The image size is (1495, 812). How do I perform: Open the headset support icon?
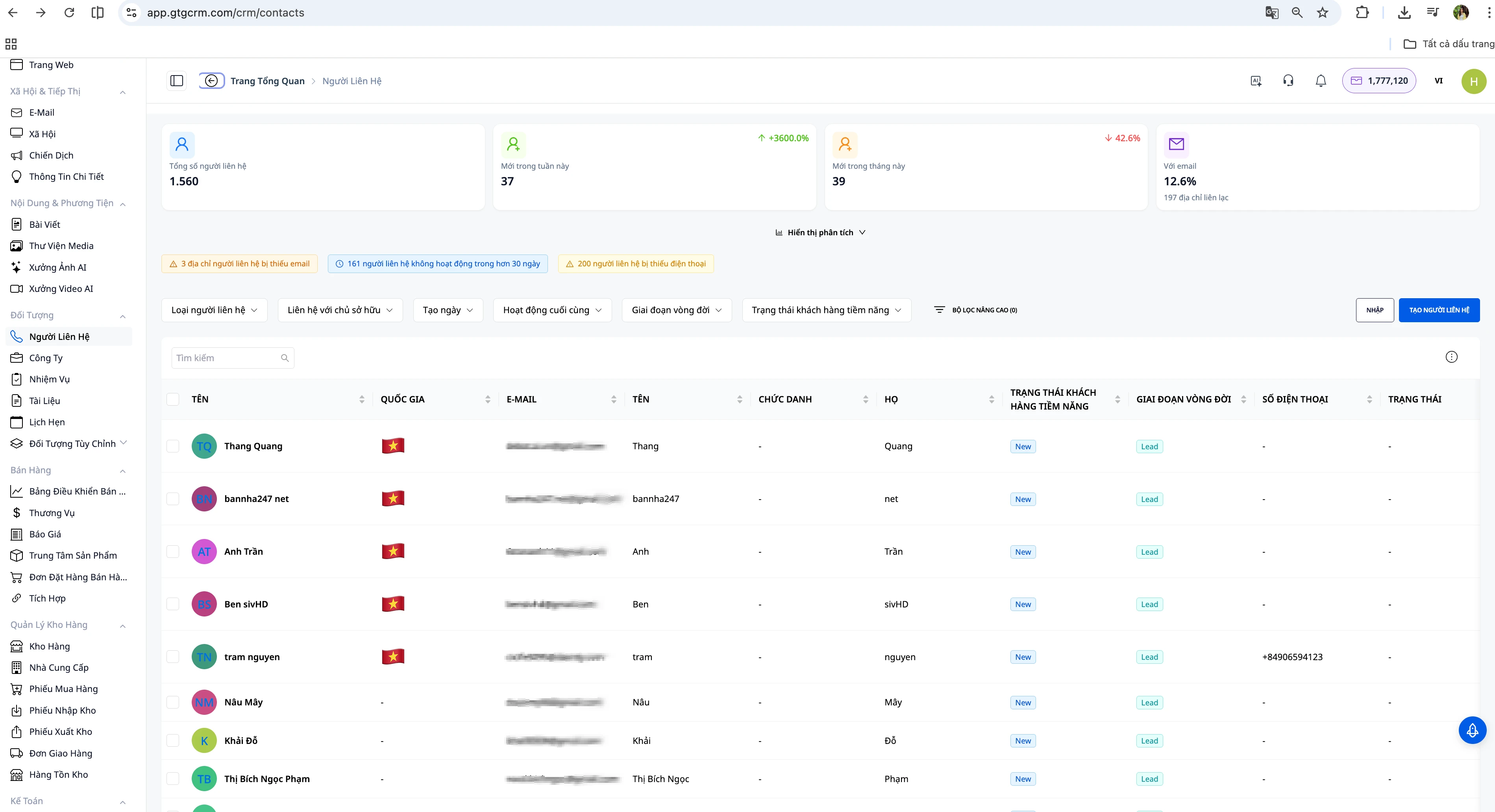[x=1288, y=81]
